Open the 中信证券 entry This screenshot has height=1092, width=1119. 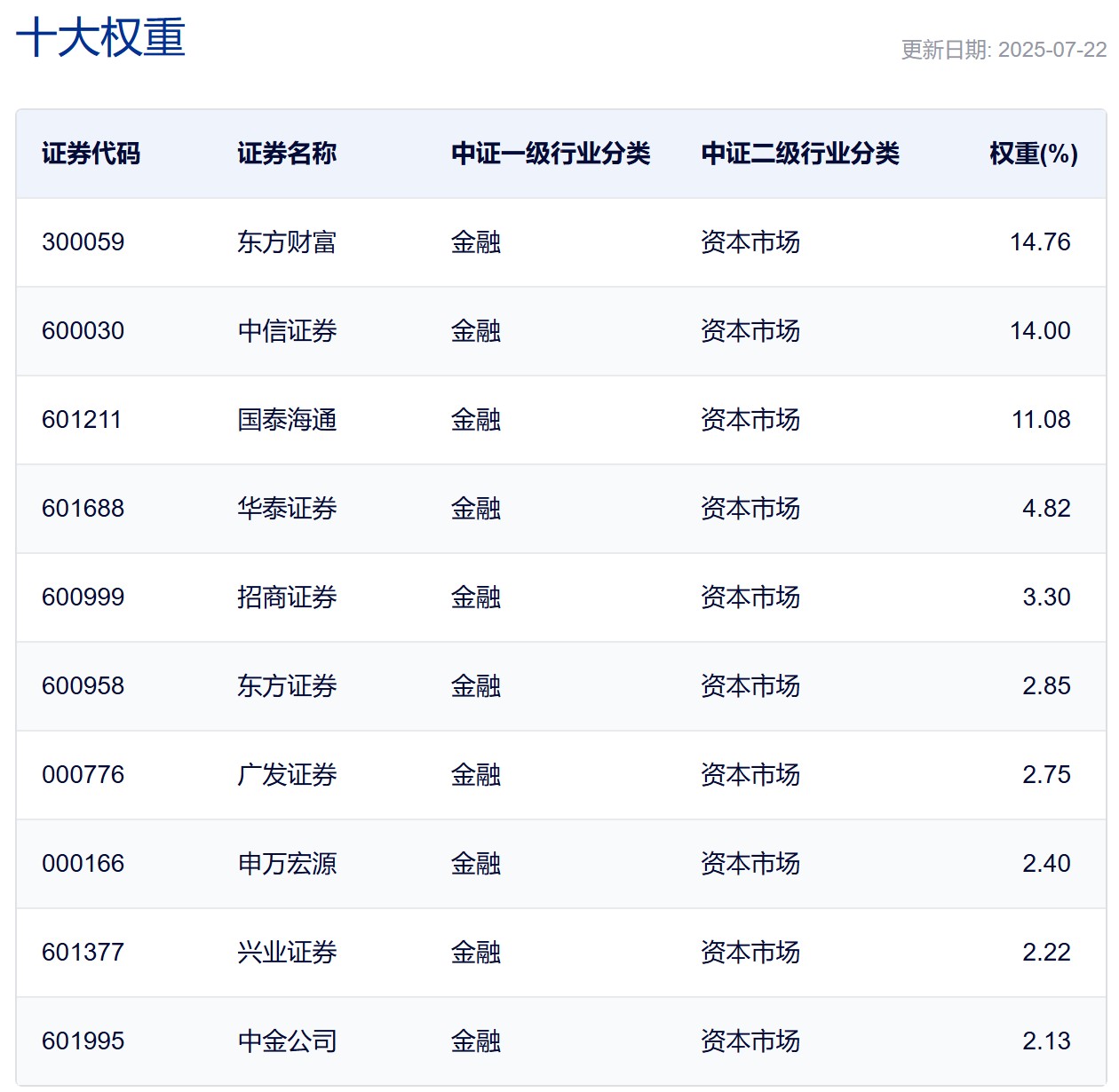286,331
